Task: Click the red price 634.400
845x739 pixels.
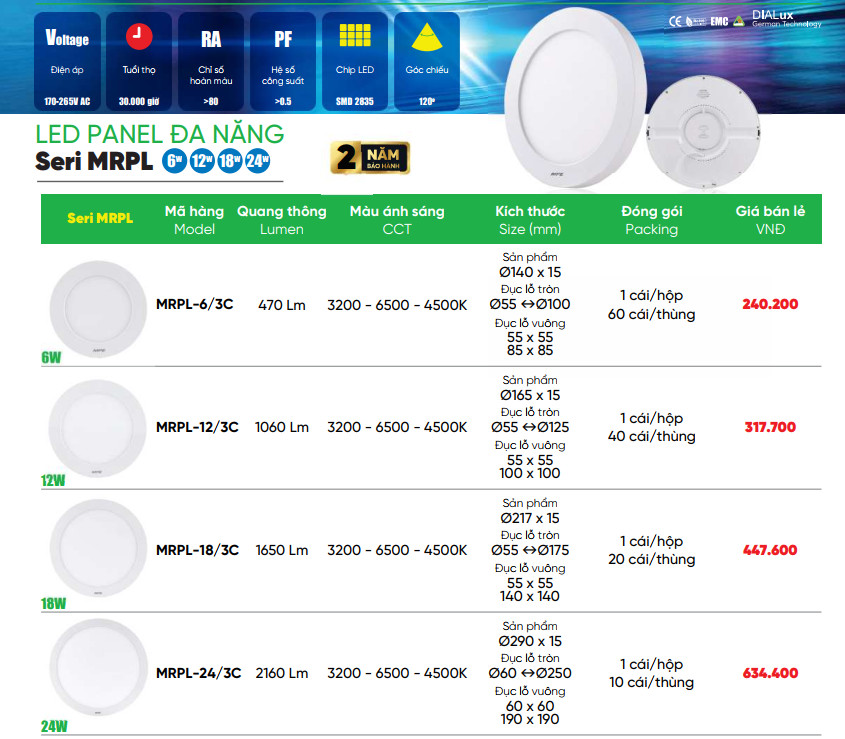Action: [x=770, y=673]
